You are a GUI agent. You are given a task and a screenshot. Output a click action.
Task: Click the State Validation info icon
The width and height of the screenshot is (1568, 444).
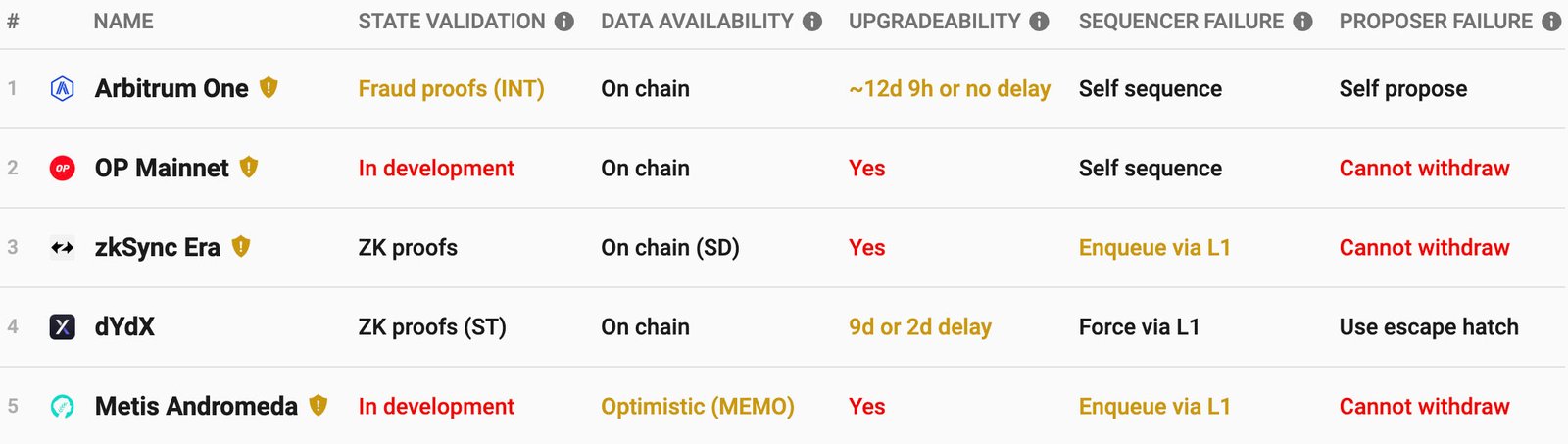(564, 22)
